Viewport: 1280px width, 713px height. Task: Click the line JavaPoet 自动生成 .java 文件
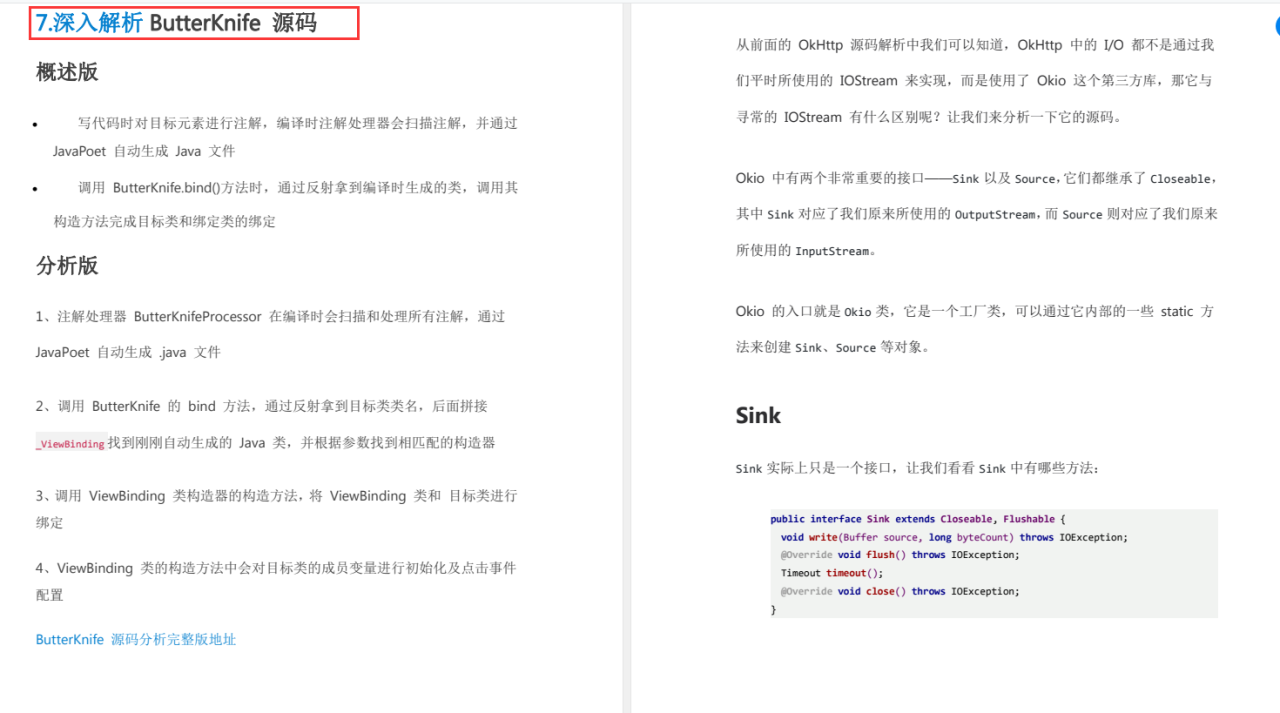pos(128,352)
